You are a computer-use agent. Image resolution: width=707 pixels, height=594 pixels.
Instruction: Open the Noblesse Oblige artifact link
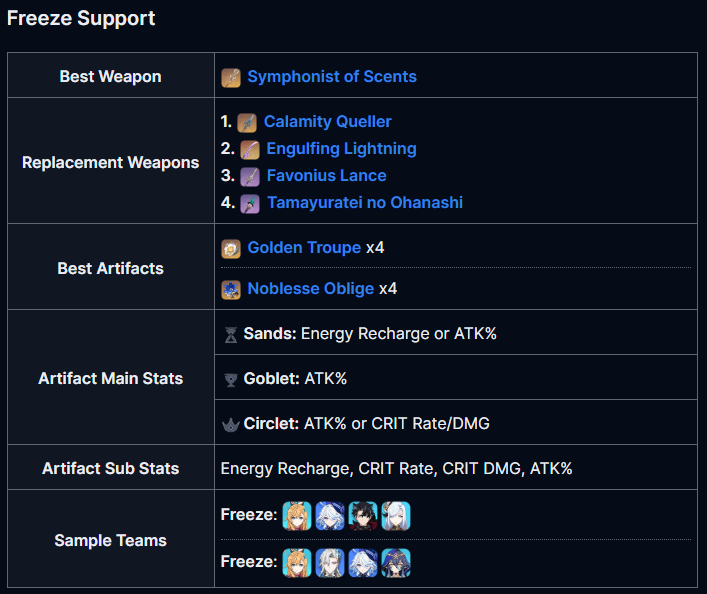[311, 289]
